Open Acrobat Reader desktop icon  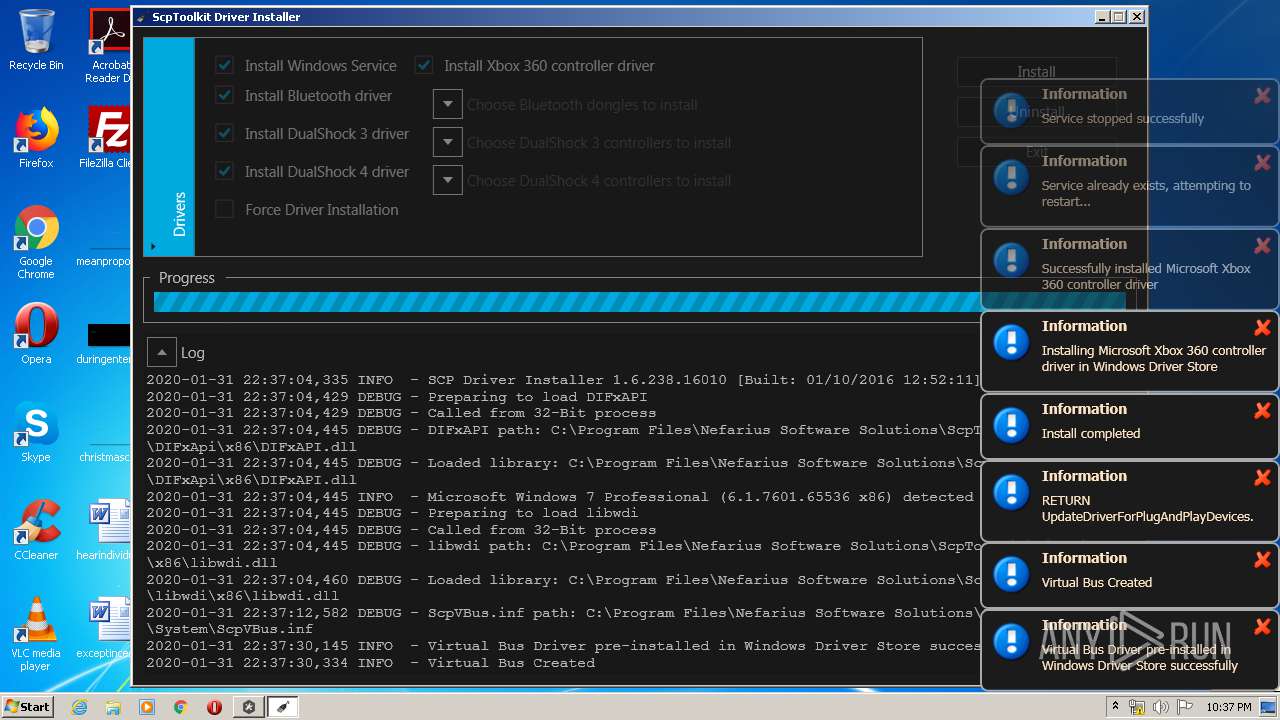109,46
